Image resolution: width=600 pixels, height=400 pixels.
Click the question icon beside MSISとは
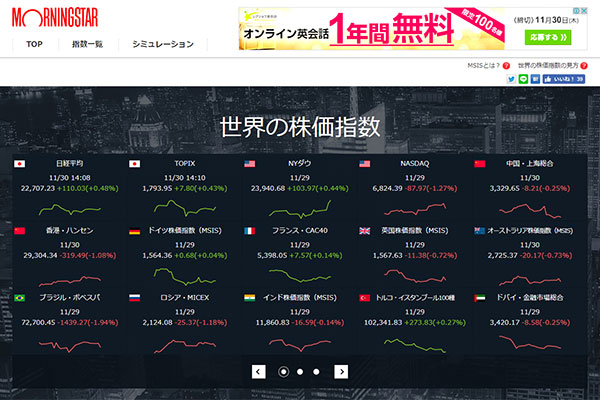pyautogui.click(x=506, y=65)
